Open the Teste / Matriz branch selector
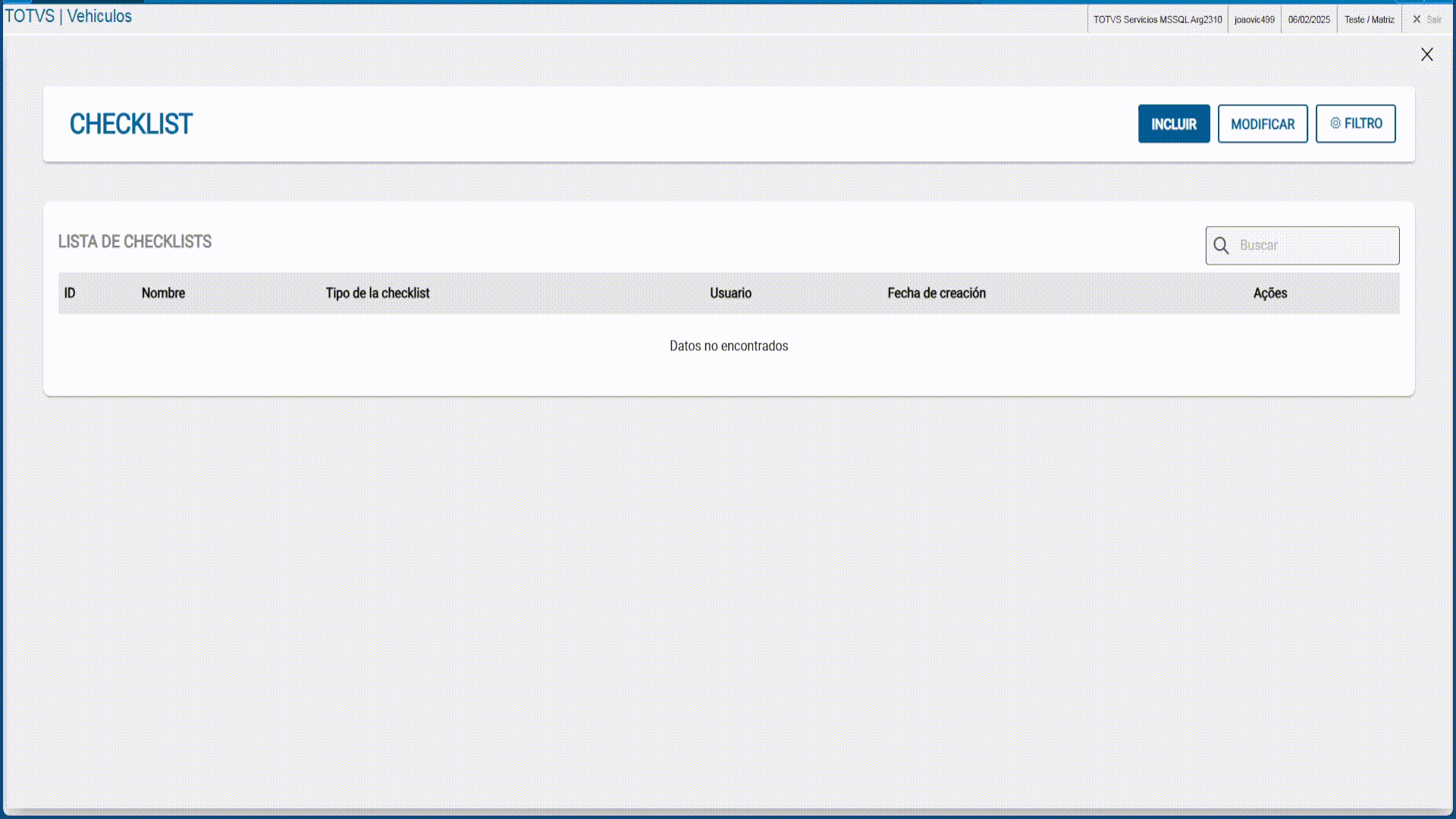 click(x=1369, y=20)
